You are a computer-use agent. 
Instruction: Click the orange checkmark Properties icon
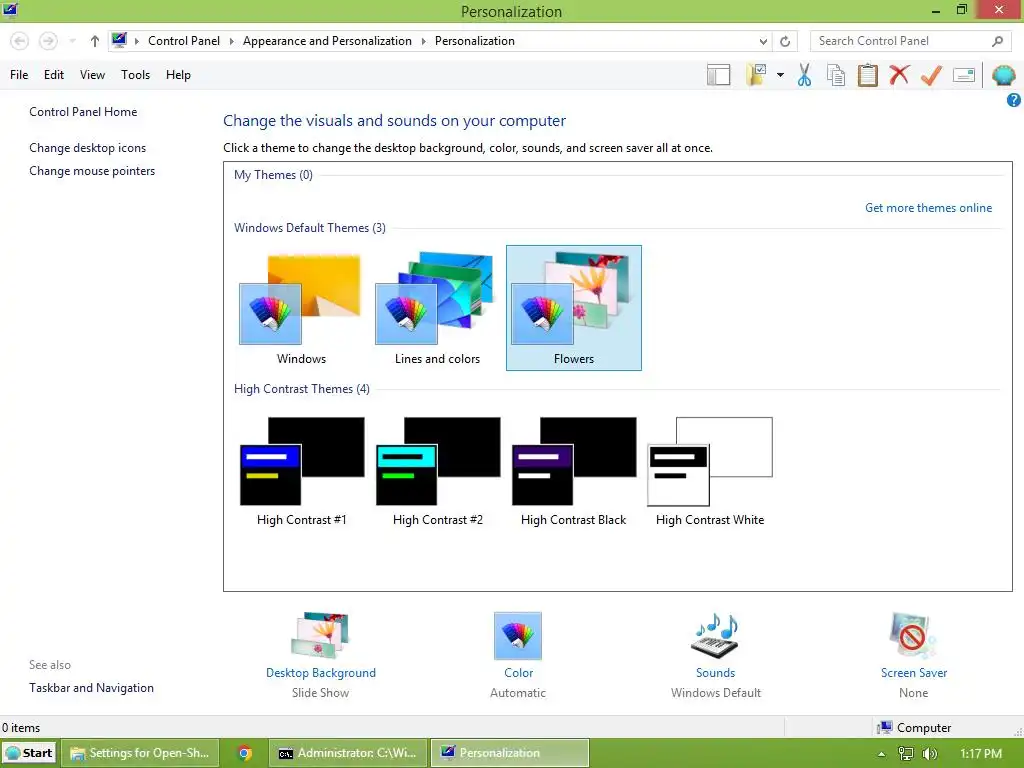coord(931,75)
